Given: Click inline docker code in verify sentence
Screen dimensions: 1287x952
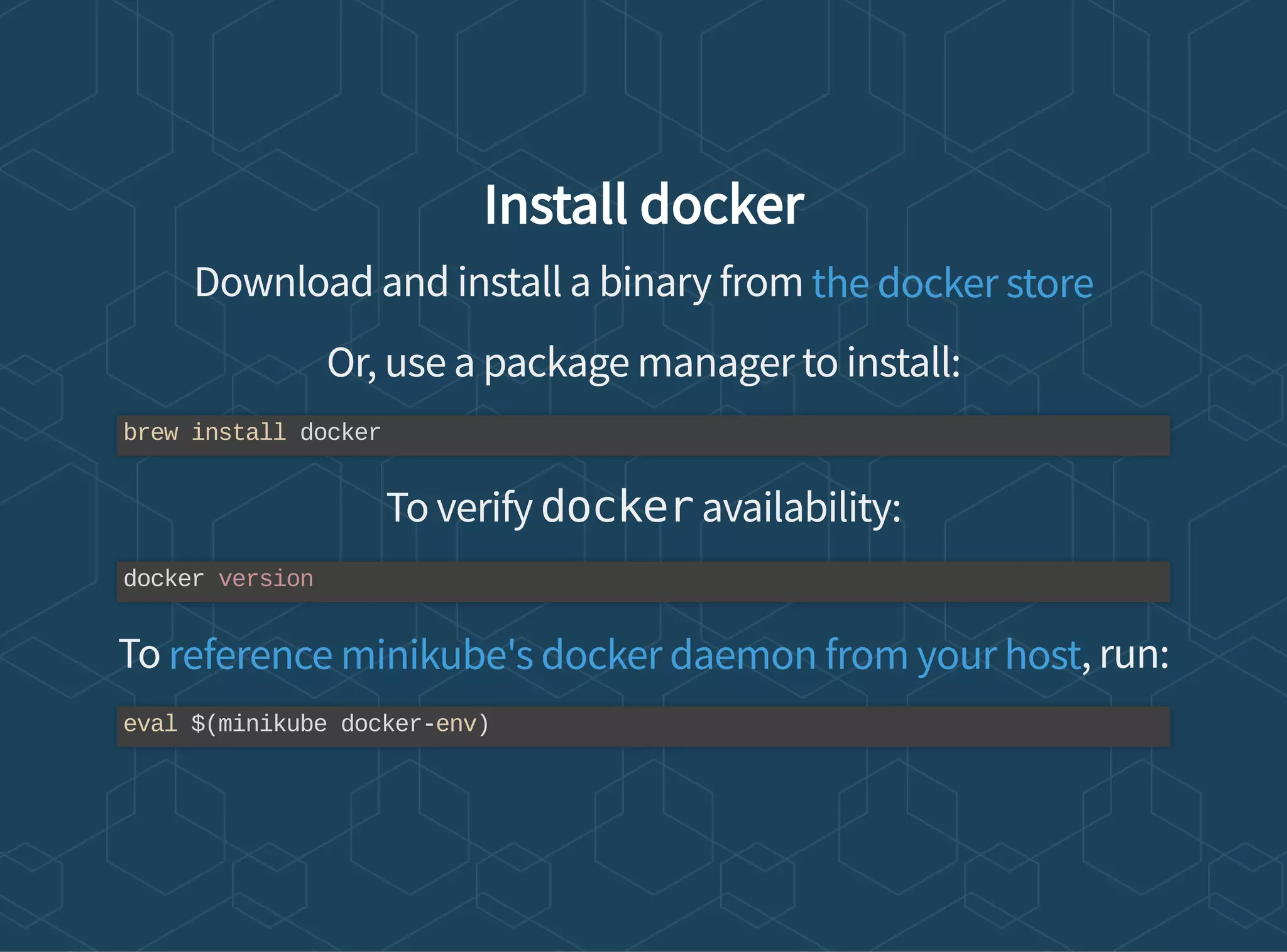Looking at the screenshot, I should click(x=617, y=507).
